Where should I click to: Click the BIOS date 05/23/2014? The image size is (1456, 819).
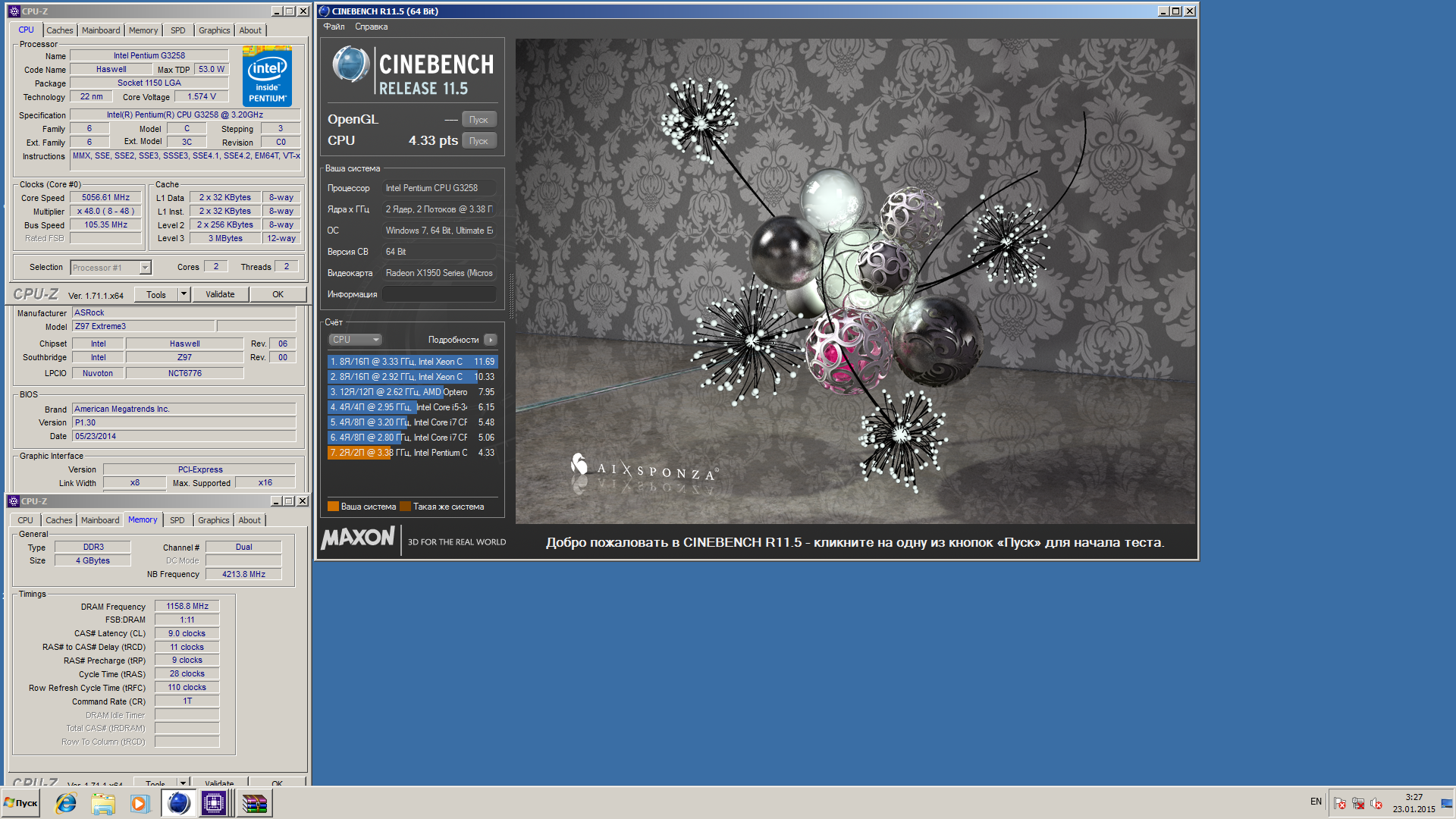coord(184,436)
